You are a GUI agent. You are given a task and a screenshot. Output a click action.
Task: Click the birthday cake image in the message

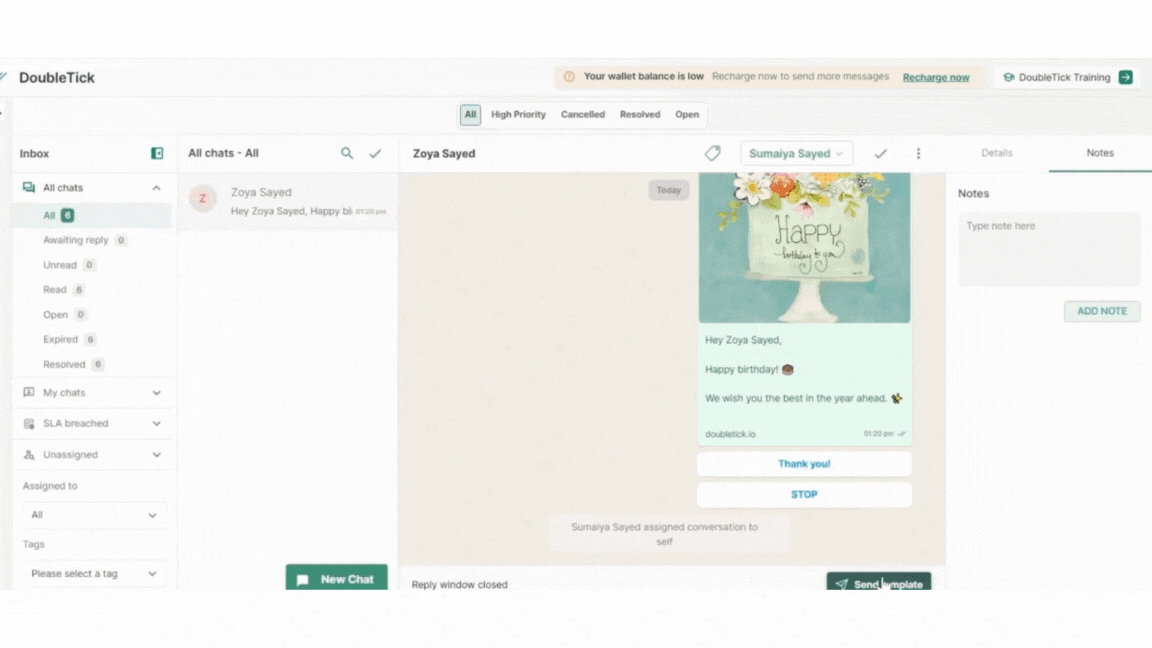click(x=804, y=247)
